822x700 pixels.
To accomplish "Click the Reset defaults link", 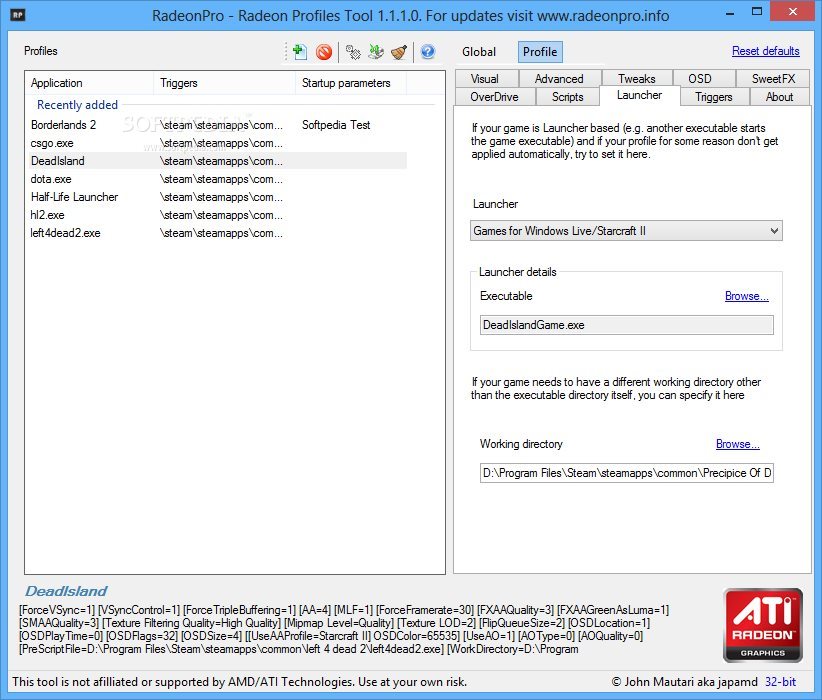I will click(765, 51).
